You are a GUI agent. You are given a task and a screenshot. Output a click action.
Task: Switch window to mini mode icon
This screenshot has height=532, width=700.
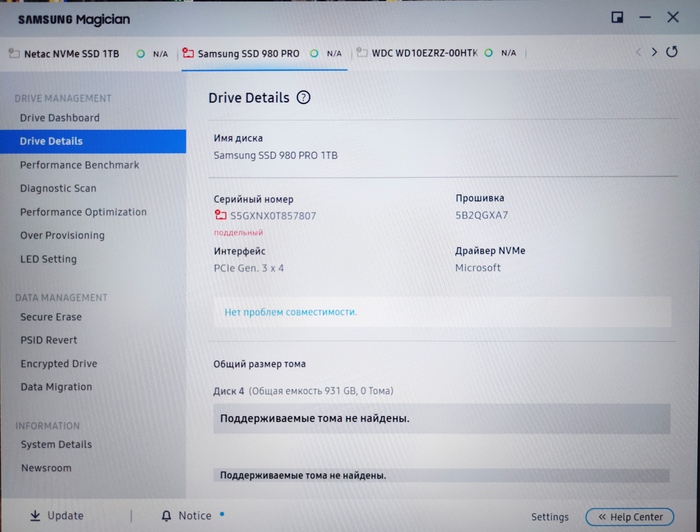pyautogui.click(x=617, y=17)
